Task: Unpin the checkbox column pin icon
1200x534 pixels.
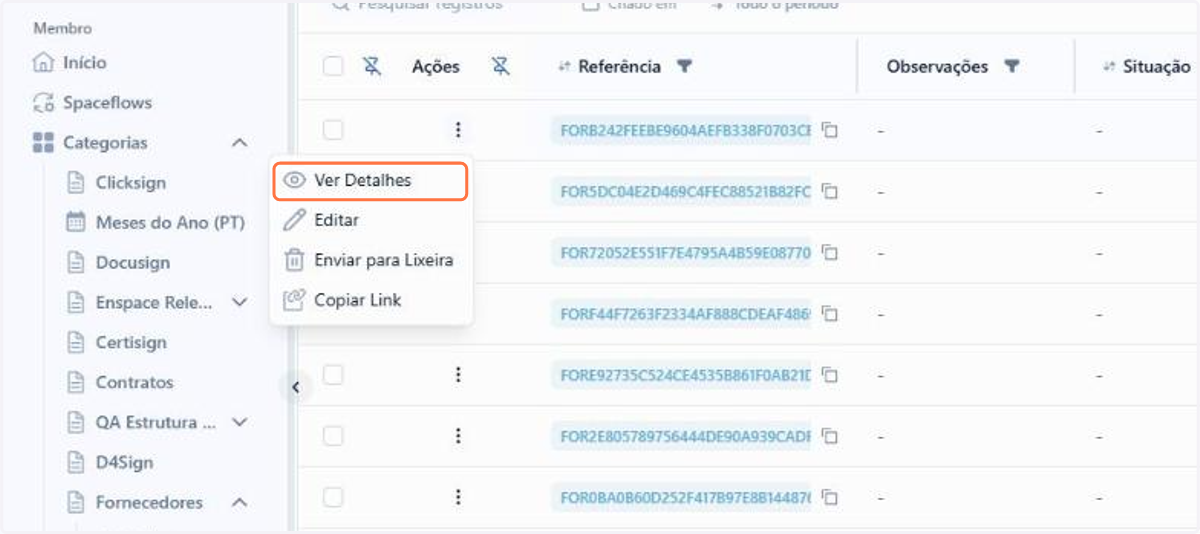Action: click(372, 67)
